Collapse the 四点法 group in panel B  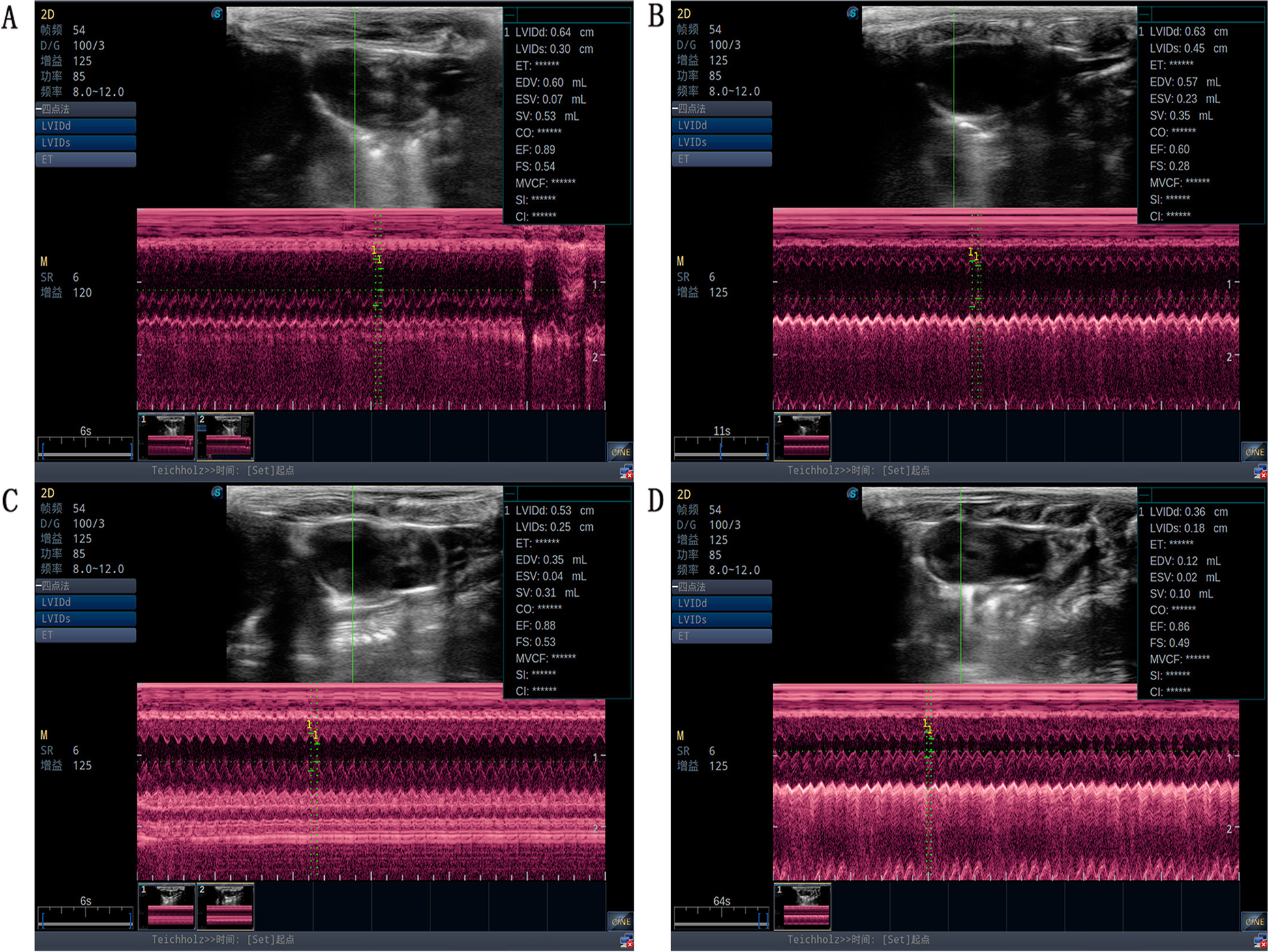(x=721, y=108)
